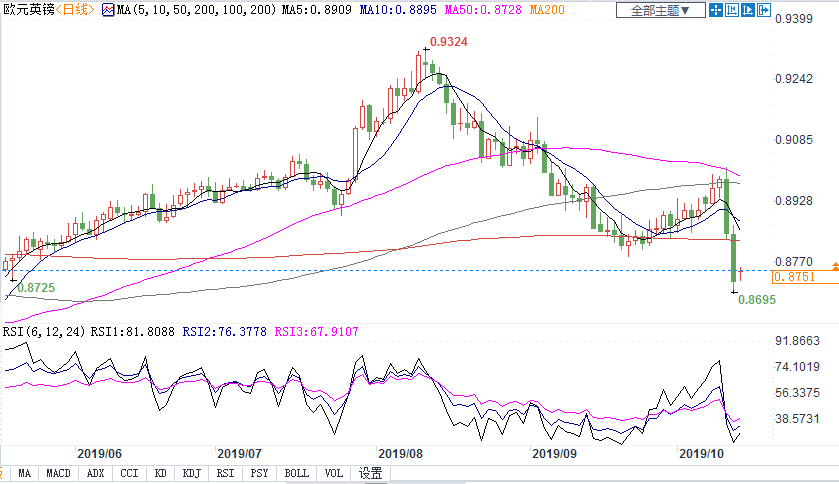Switch to the MACD indicator tab
839x484 pixels.
pos(58,474)
